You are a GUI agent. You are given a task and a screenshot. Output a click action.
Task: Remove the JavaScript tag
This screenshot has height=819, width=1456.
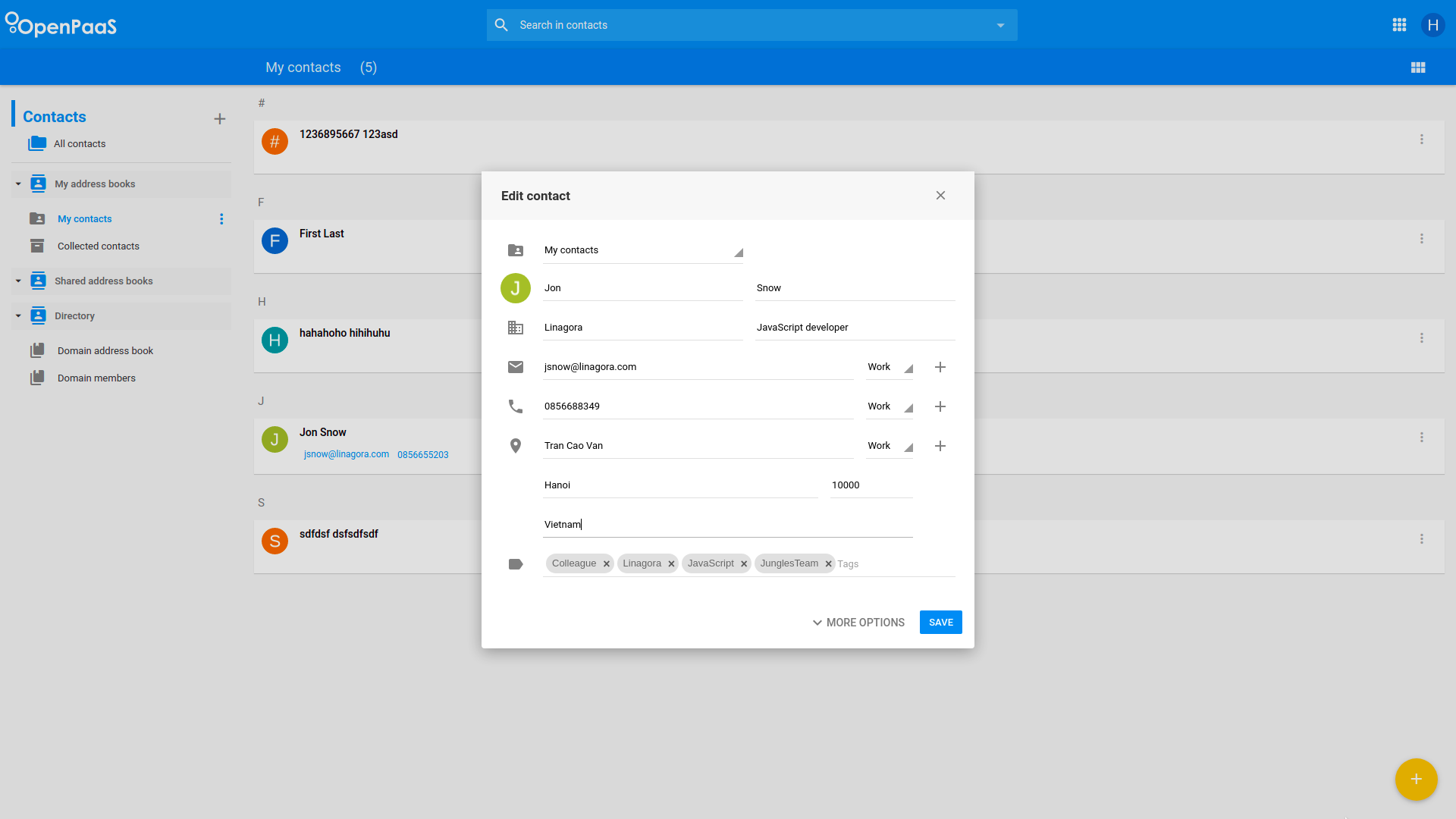click(744, 563)
